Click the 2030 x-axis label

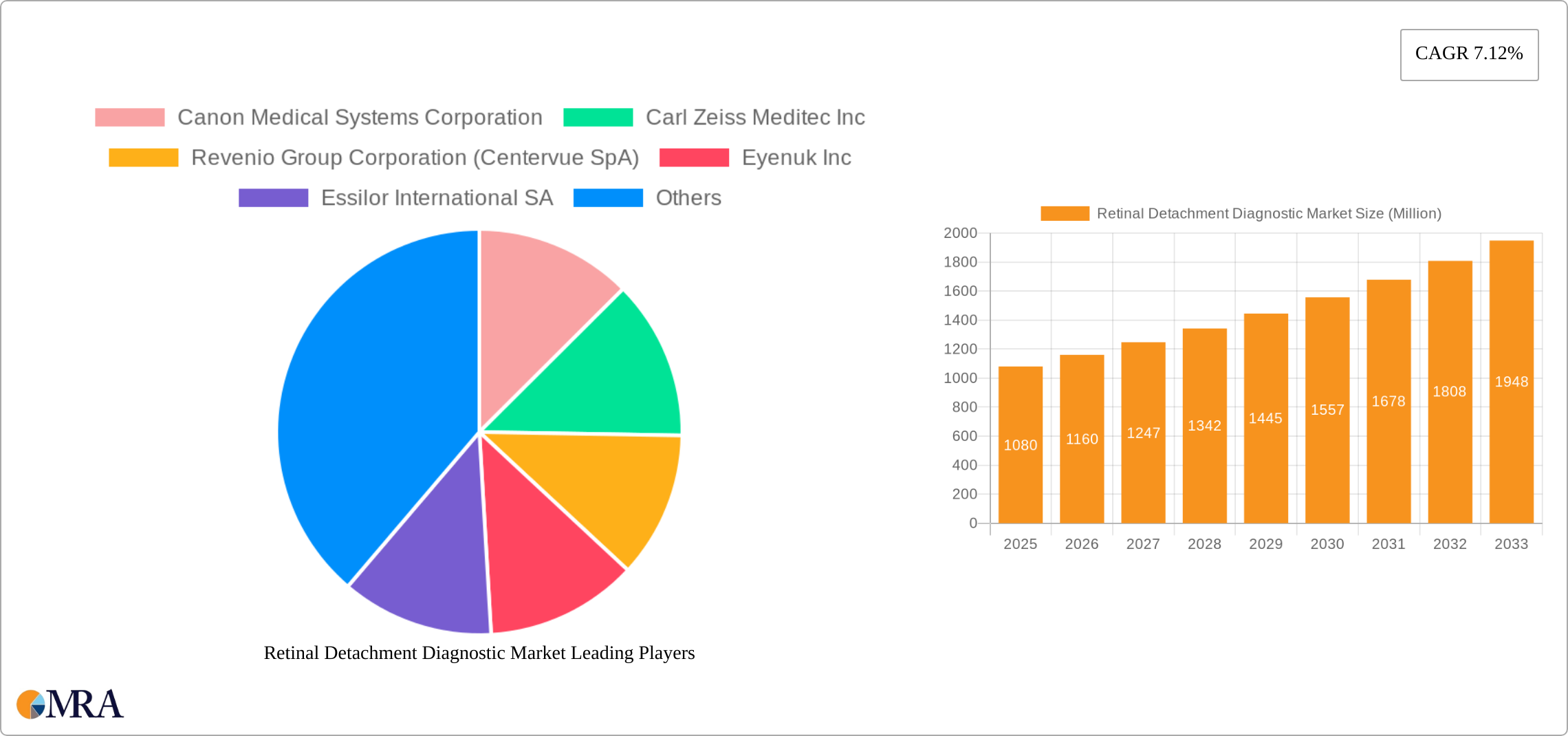(x=1327, y=544)
